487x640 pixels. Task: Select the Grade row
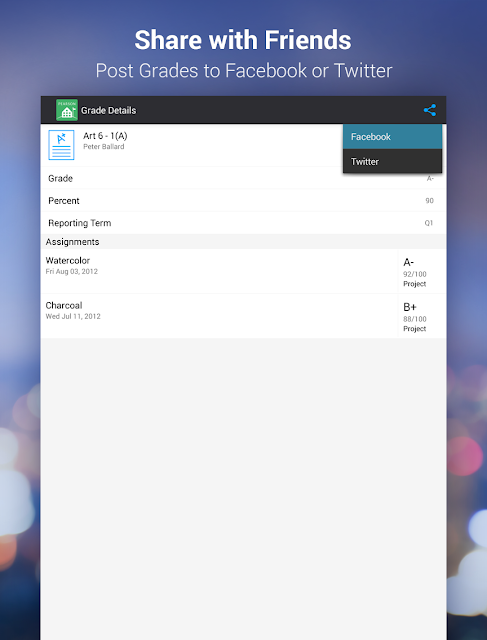pyautogui.click(x=243, y=178)
